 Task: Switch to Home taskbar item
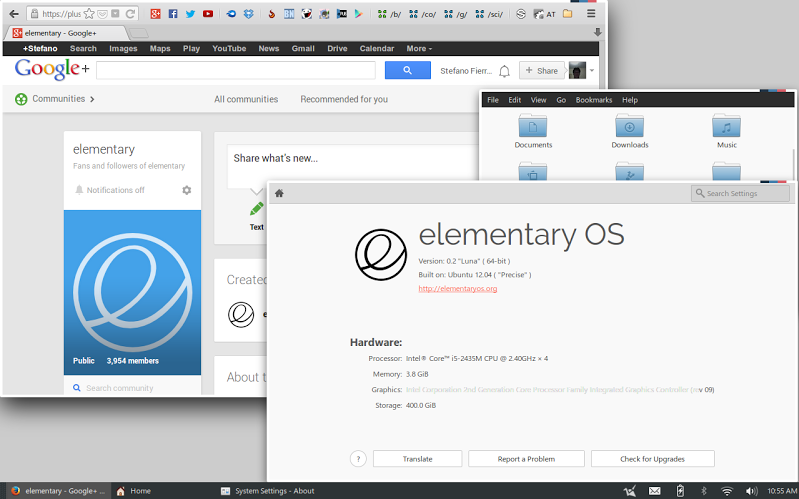click(134, 491)
